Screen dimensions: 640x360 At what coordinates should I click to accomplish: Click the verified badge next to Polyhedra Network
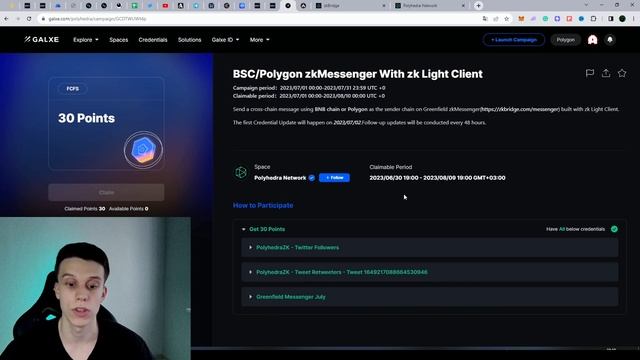click(x=312, y=178)
